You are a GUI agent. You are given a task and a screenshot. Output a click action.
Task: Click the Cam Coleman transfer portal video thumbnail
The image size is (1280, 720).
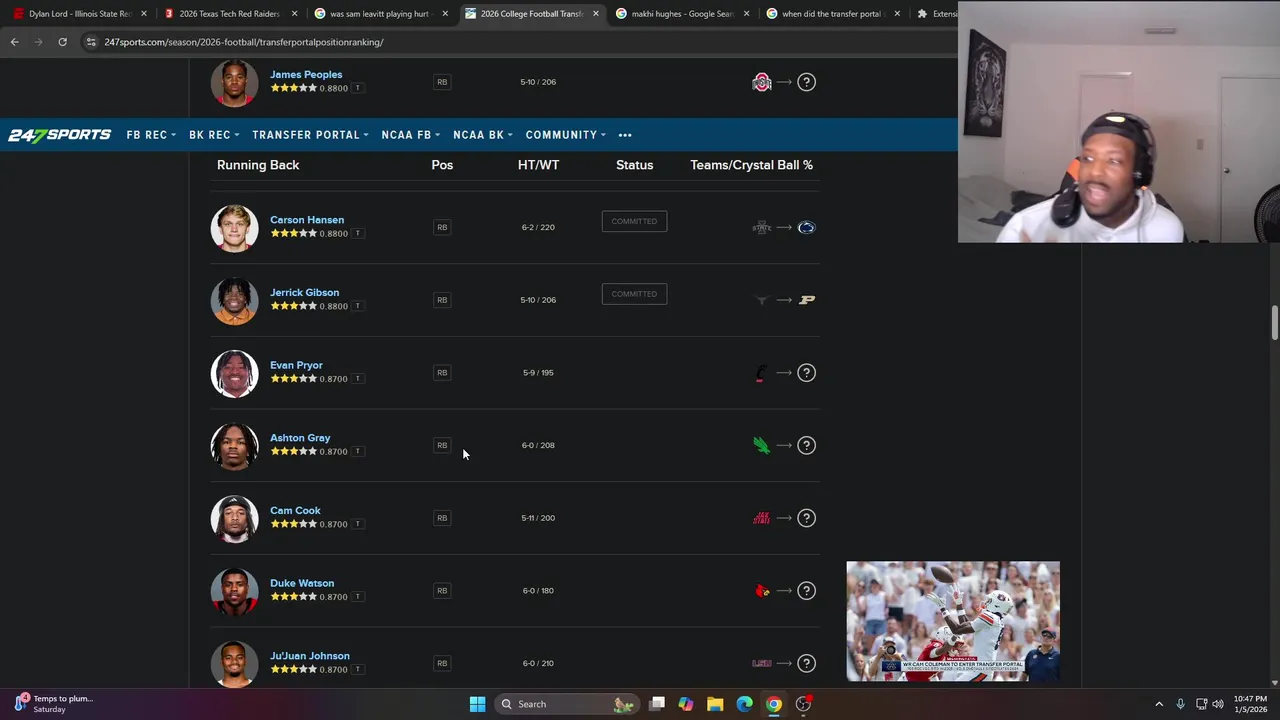coord(953,621)
